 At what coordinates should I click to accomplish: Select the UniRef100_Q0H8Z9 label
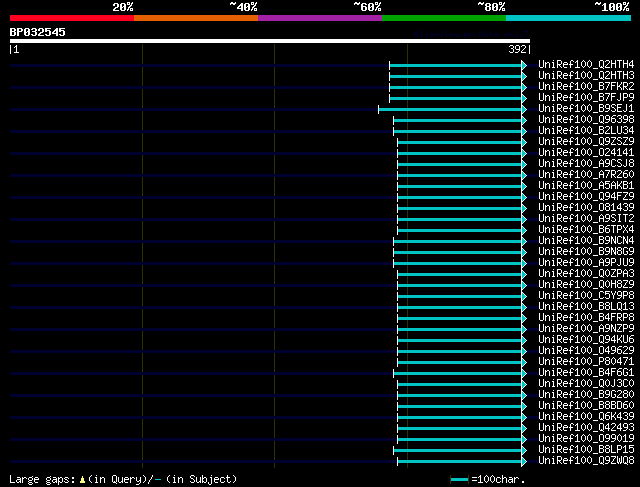(586, 285)
